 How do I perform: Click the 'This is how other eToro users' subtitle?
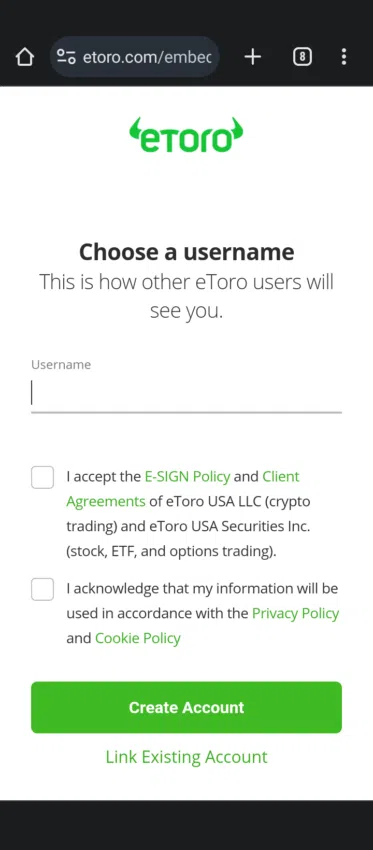click(x=186, y=282)
